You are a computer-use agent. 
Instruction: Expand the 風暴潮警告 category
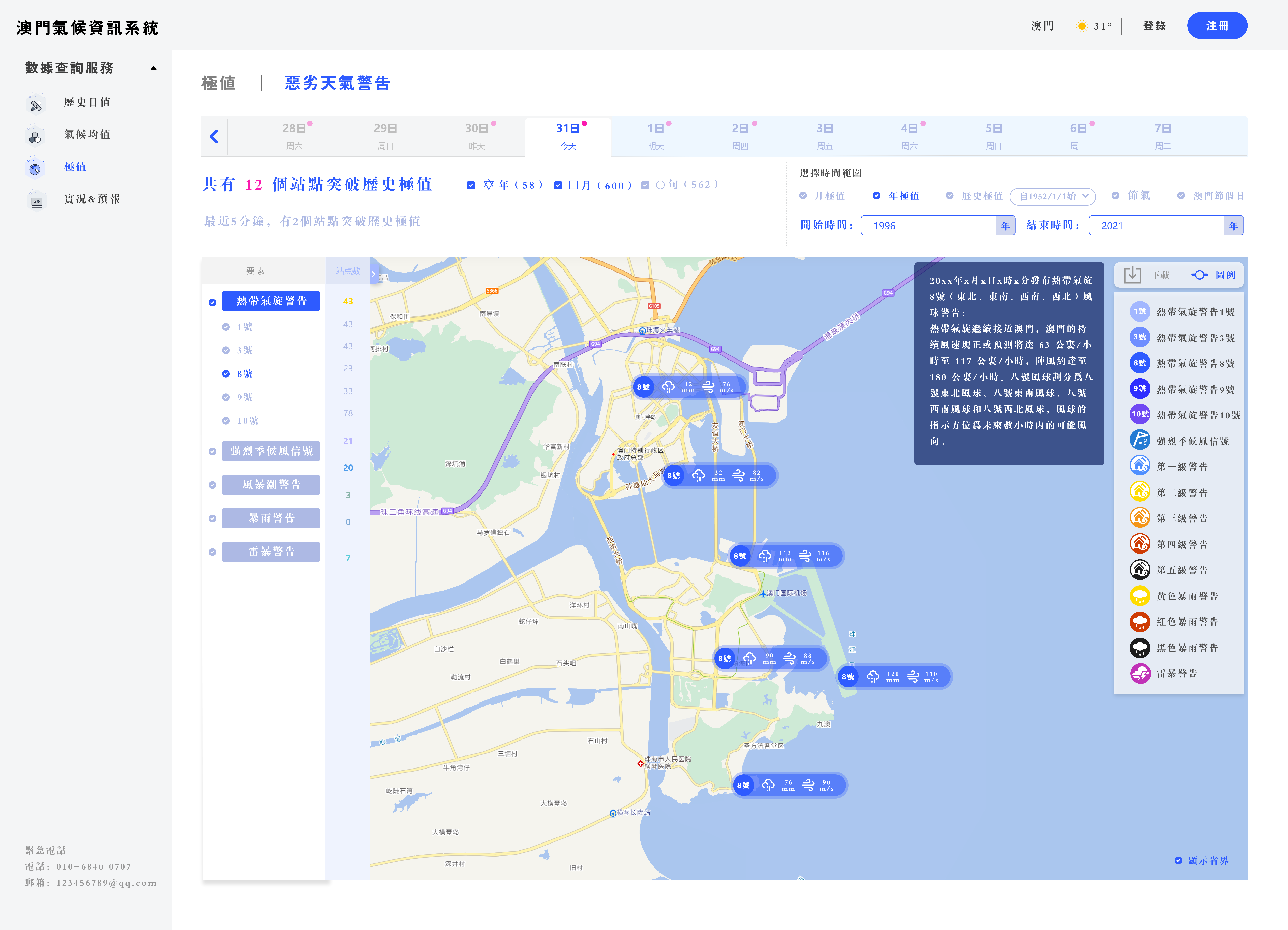point(271,485)
